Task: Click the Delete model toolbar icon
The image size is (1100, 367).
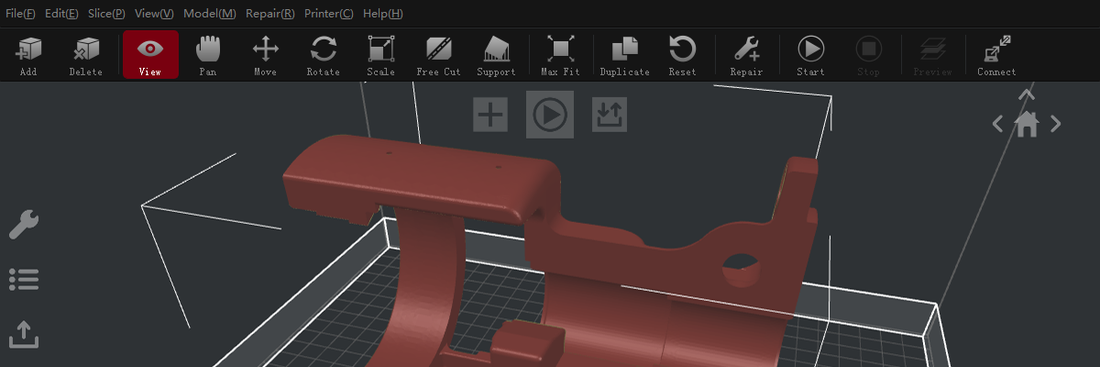Action: pyautogui.click(x=86, y=55)
